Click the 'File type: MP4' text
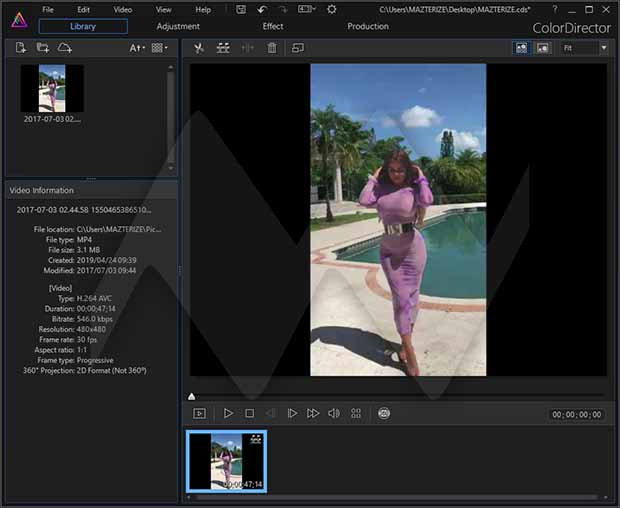Viewport: 620px width, 508px height. 69,240
